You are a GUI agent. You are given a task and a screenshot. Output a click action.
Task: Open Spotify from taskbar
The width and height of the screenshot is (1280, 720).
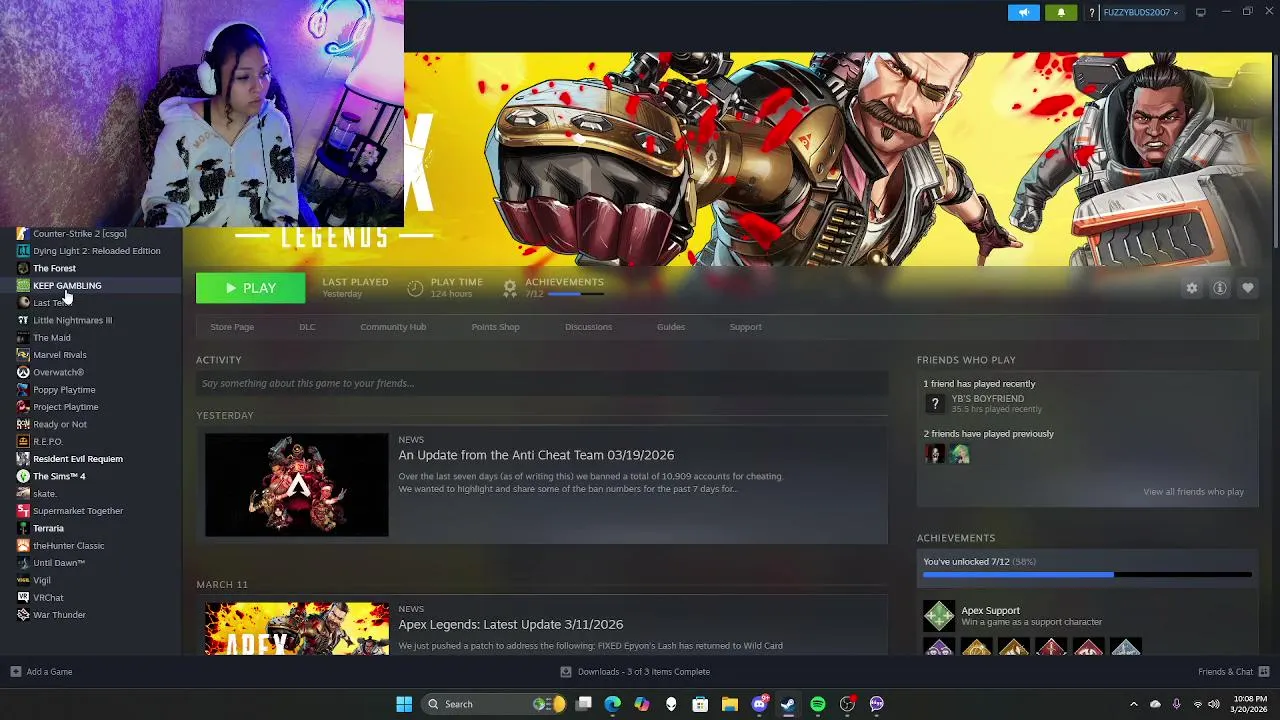point(818,704)
